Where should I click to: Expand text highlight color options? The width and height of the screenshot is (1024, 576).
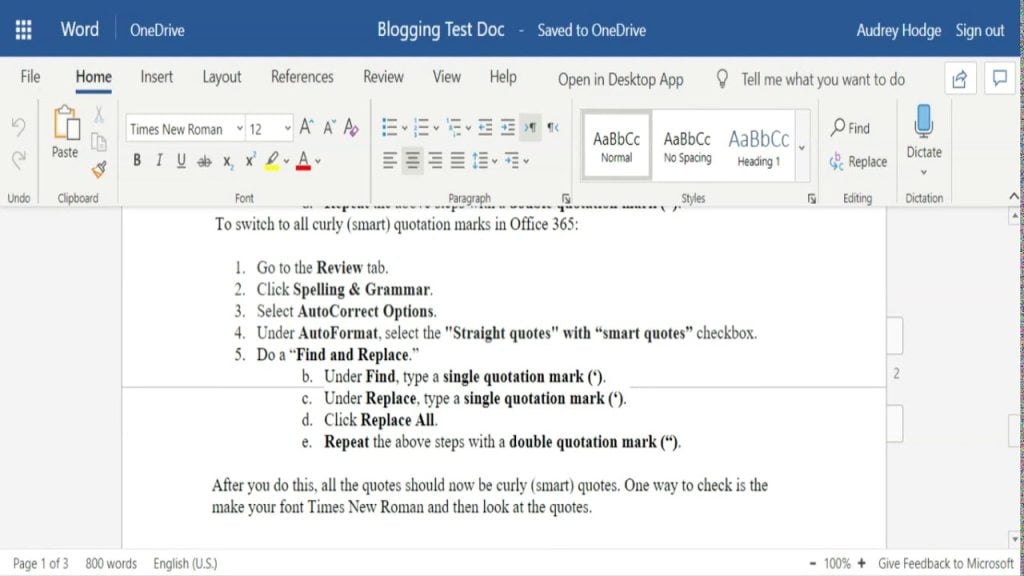(286, 161)
